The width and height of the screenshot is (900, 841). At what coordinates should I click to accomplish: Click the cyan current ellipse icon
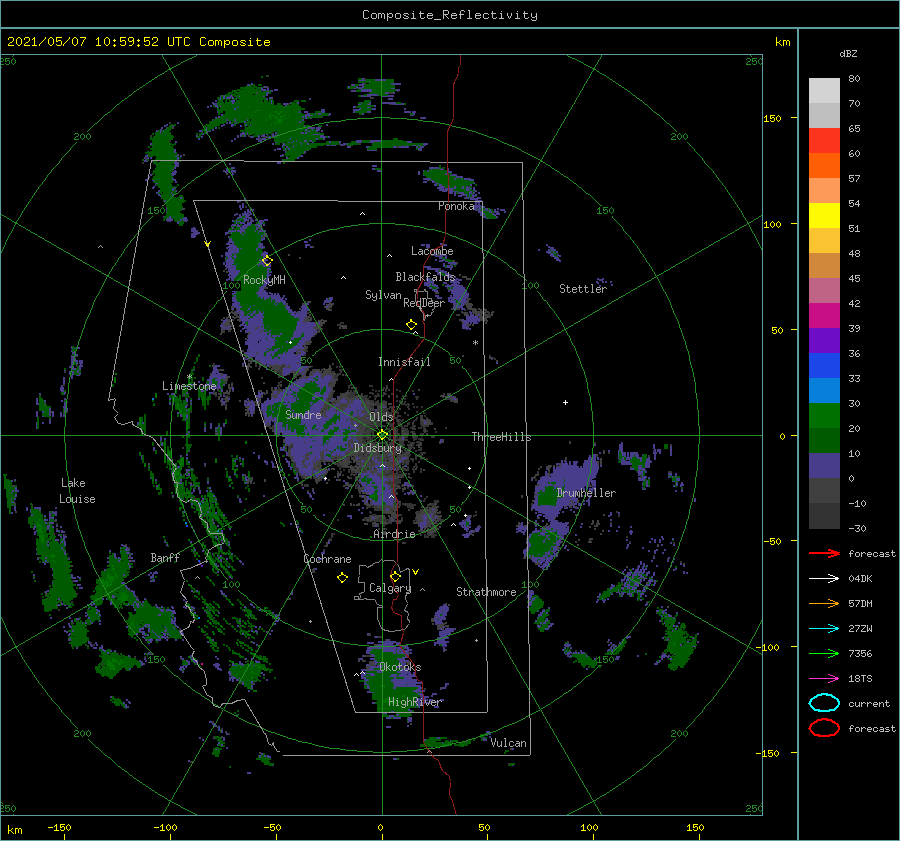[x=824, y=703]
